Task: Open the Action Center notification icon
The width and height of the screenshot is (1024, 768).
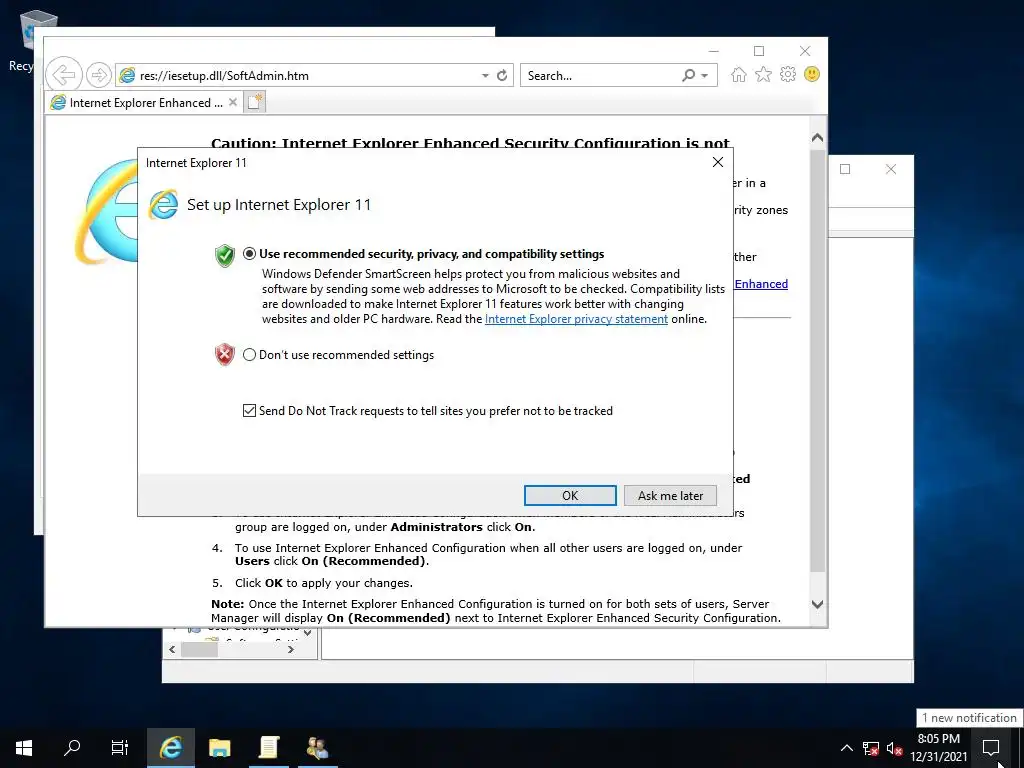Action: click(991, 748)
